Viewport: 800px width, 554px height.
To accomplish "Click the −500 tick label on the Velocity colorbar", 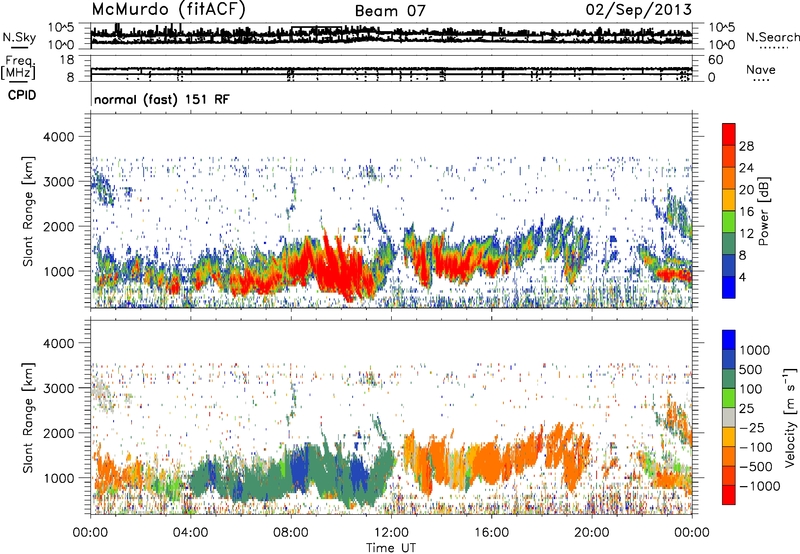I will (x=756, y=466).
